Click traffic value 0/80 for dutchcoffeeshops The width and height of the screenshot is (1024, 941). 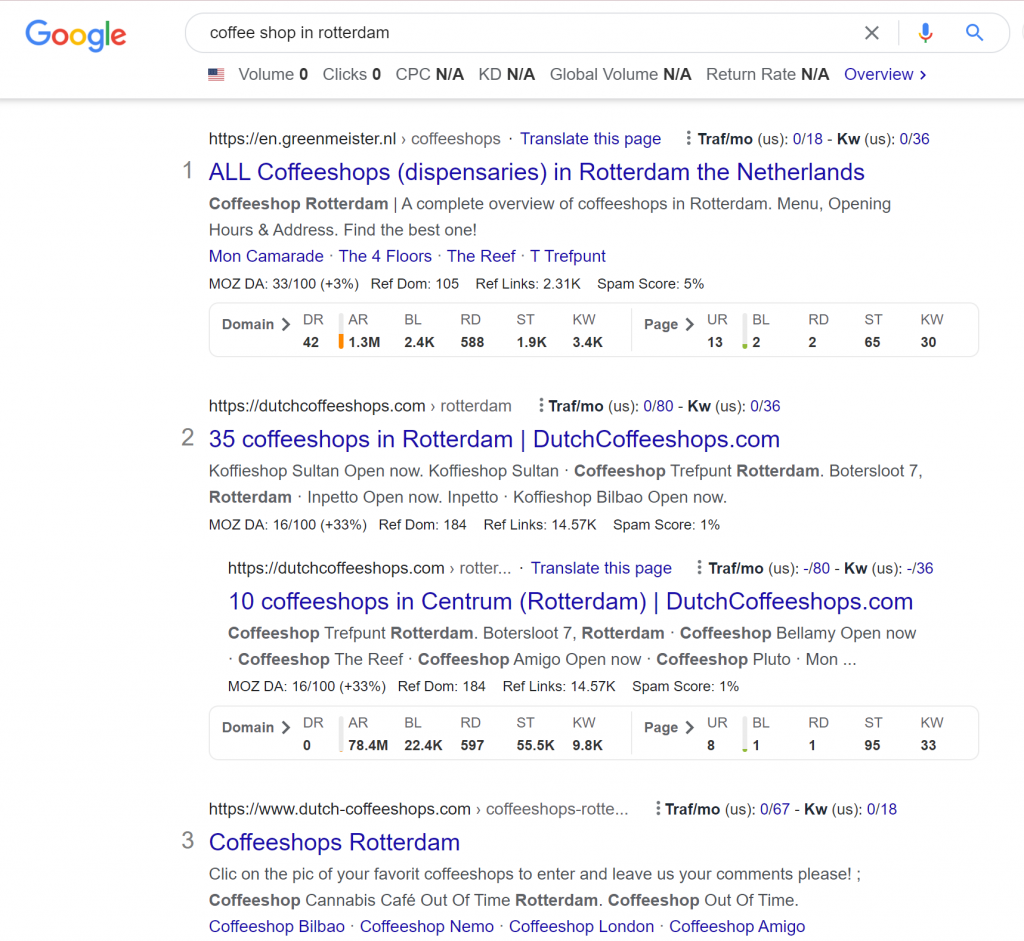(x=658, y=406)
